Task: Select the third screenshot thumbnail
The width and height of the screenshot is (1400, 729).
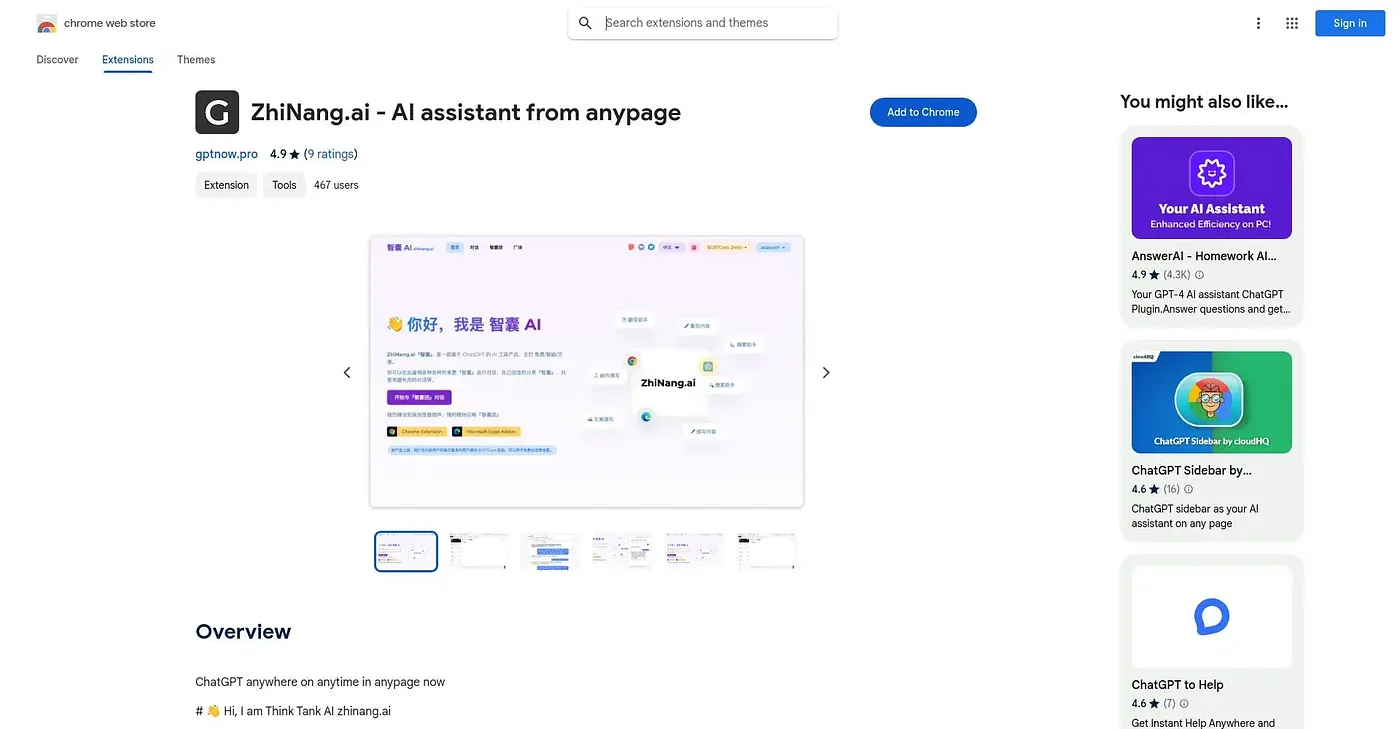Action: coord(550,551)
